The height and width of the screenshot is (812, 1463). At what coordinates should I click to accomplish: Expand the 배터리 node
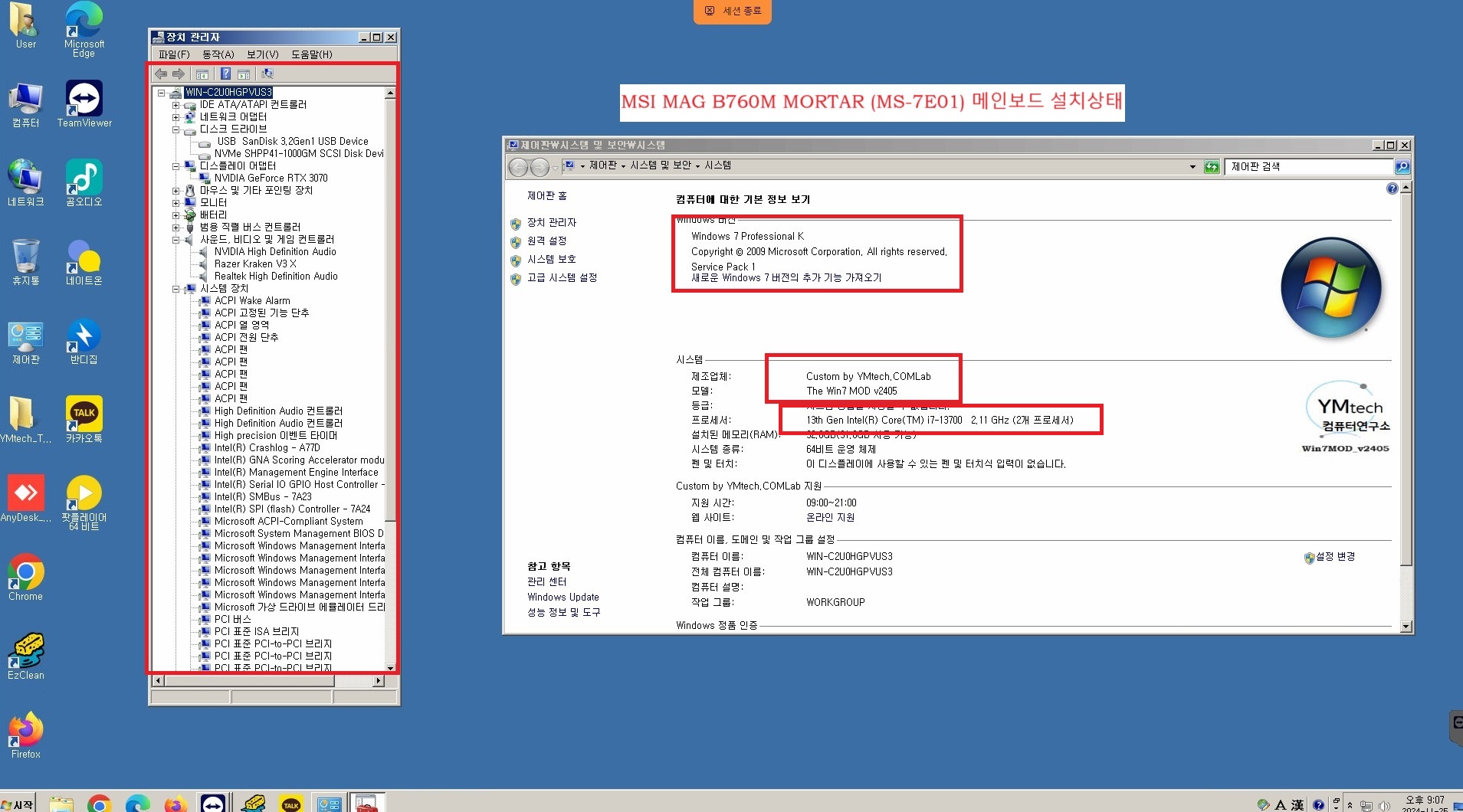point(175,215)
